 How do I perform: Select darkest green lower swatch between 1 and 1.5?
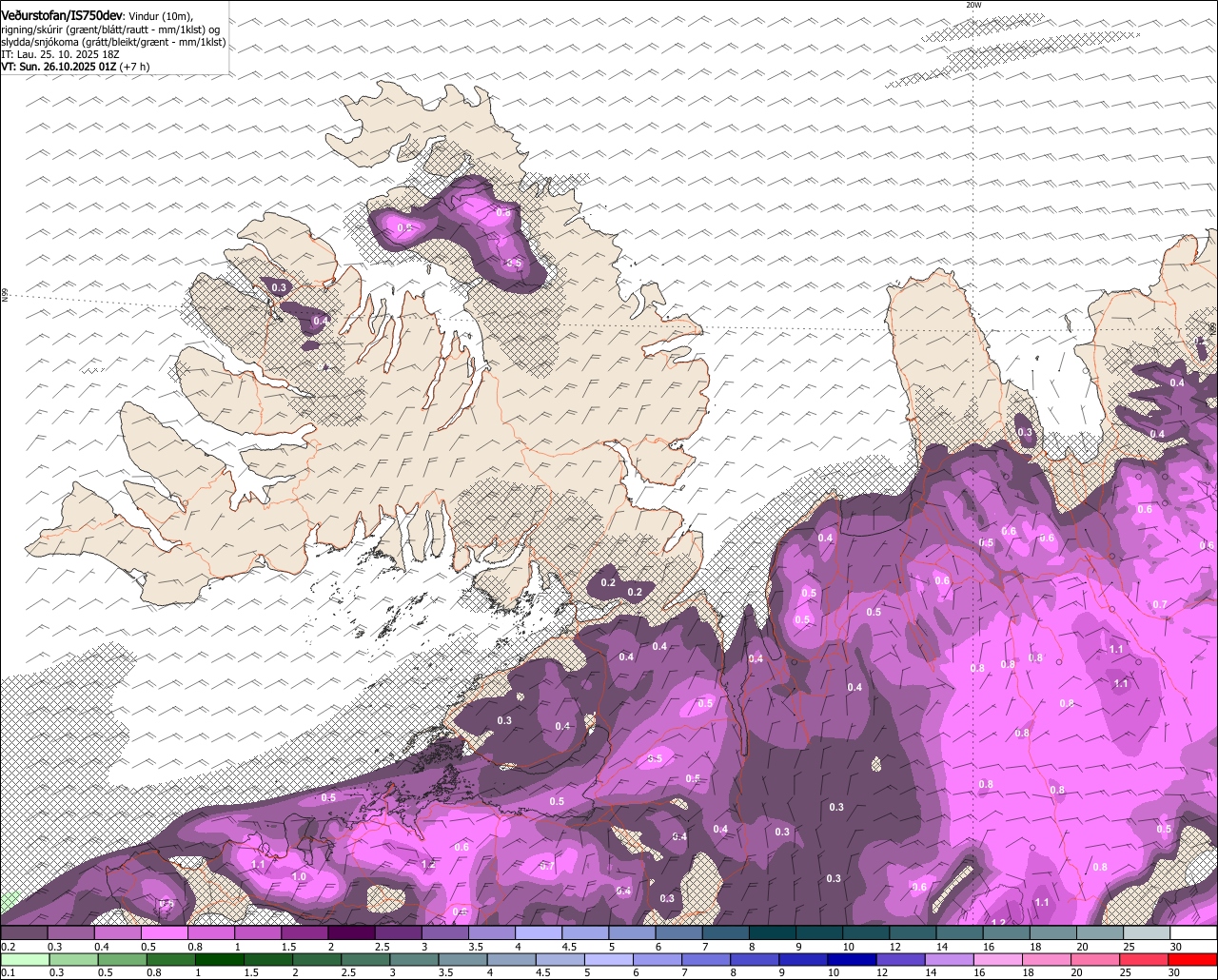click(220, 960)
